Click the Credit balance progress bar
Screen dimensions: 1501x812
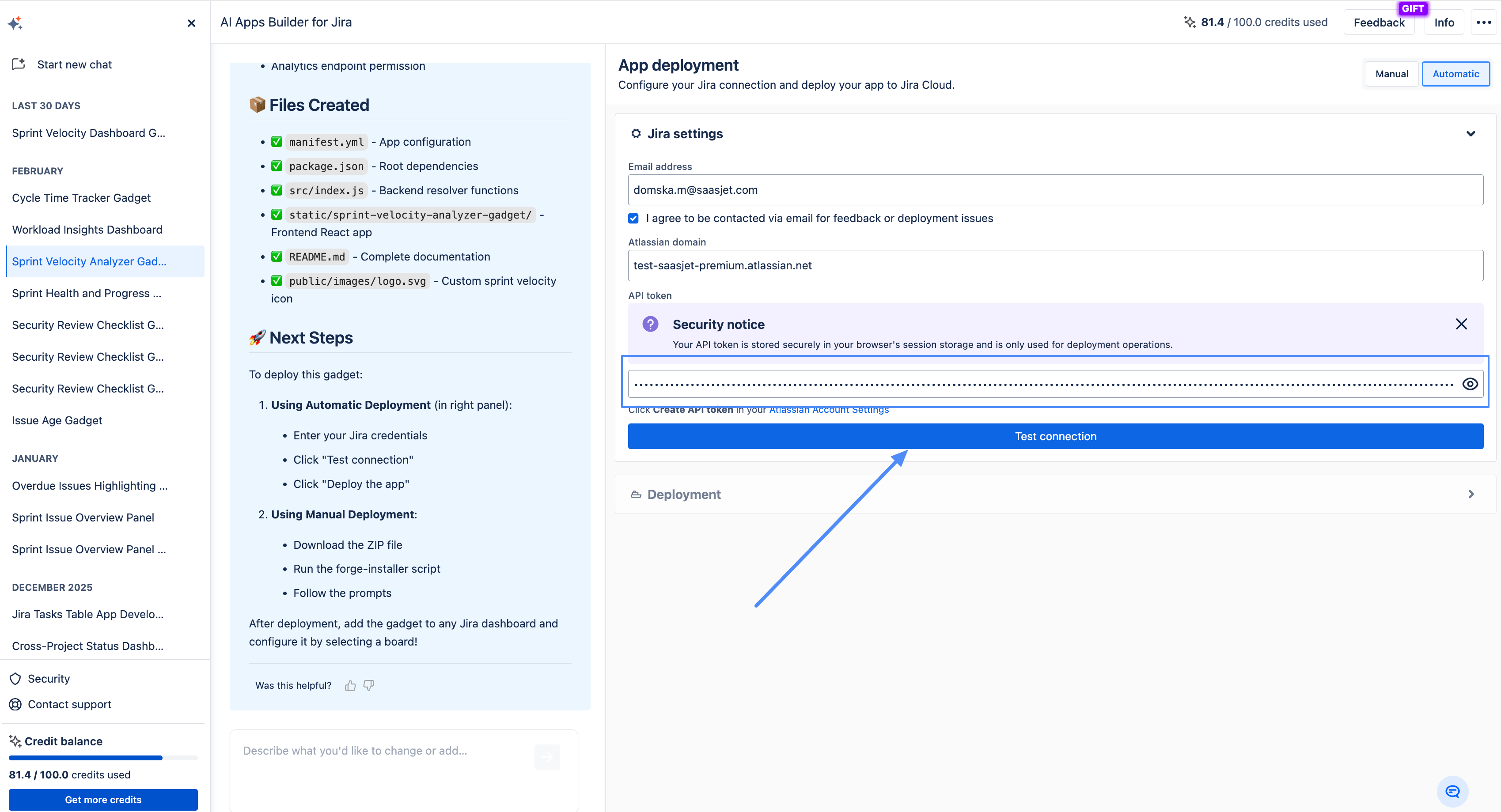(x=103, y=758)
